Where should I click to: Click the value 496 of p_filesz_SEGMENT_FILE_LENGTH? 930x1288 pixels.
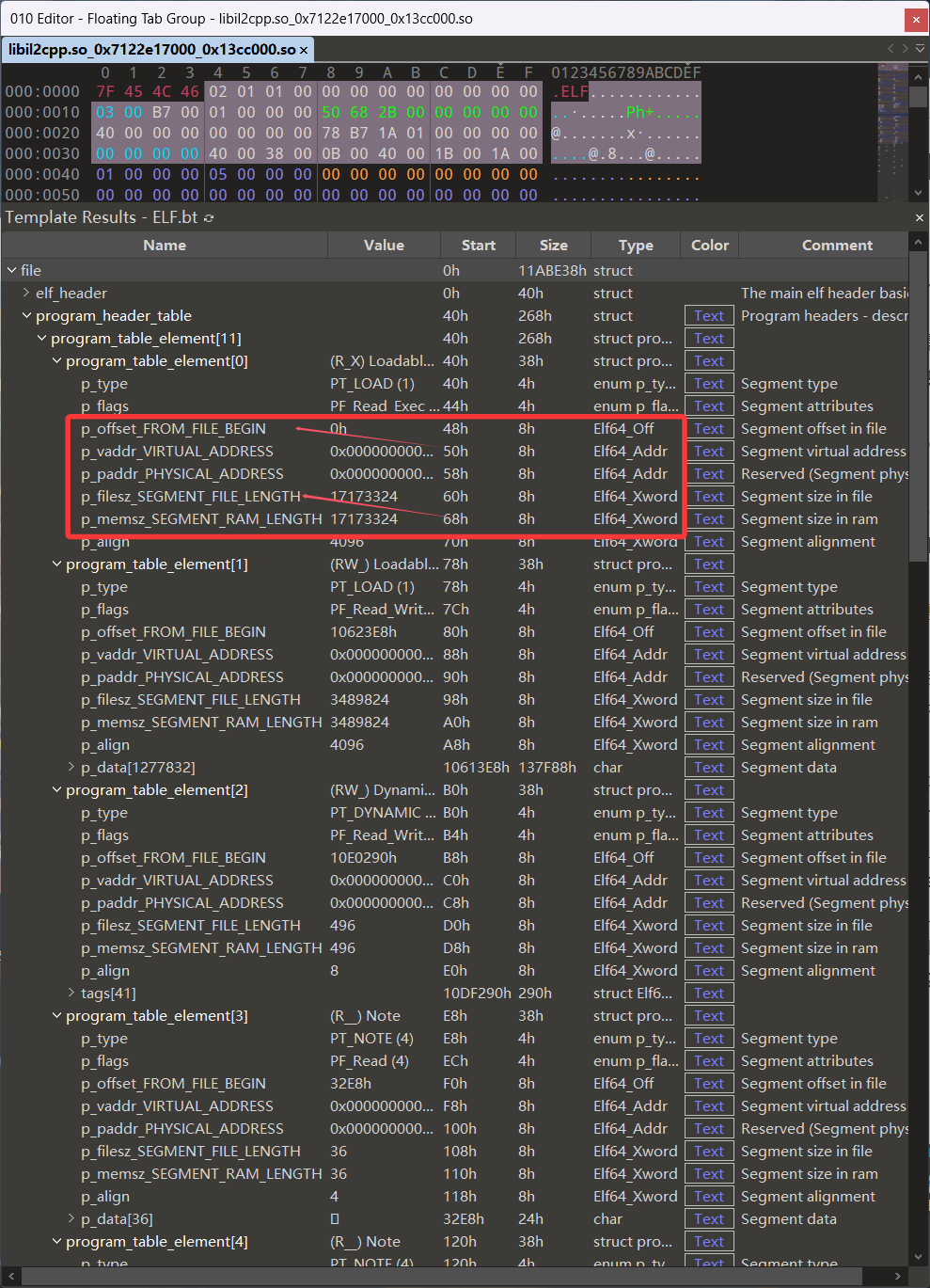tap(342, 926)
